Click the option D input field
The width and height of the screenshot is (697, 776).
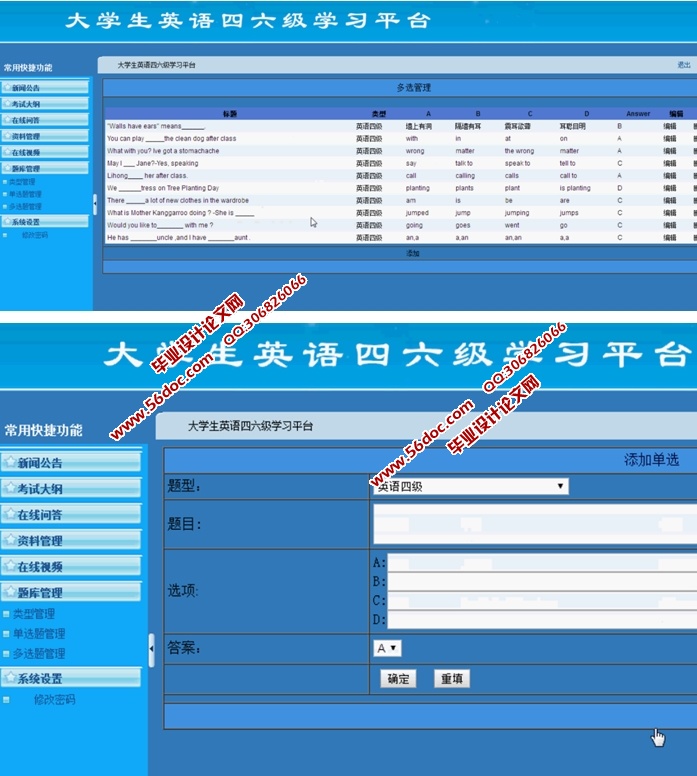[x=542, y=620]
